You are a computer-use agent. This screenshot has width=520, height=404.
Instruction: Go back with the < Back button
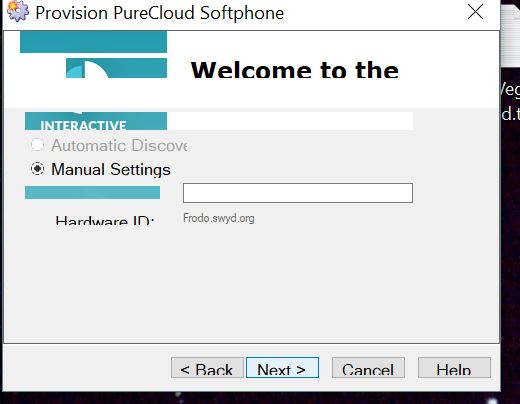[207, 368]
